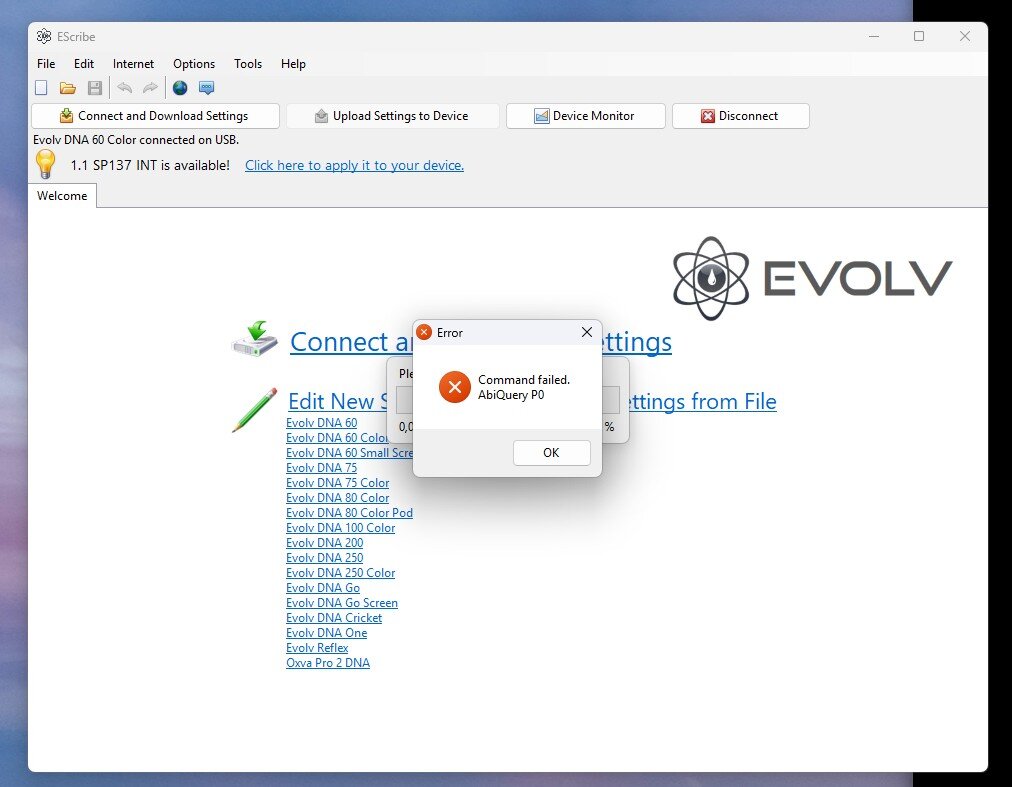
Task: Select the Welcome tab
Action: point(62,196)
